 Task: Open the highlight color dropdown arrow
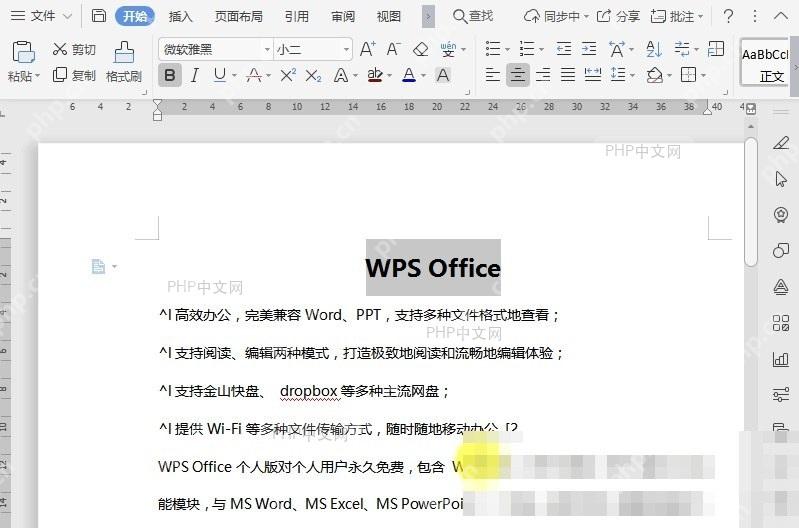389,76
